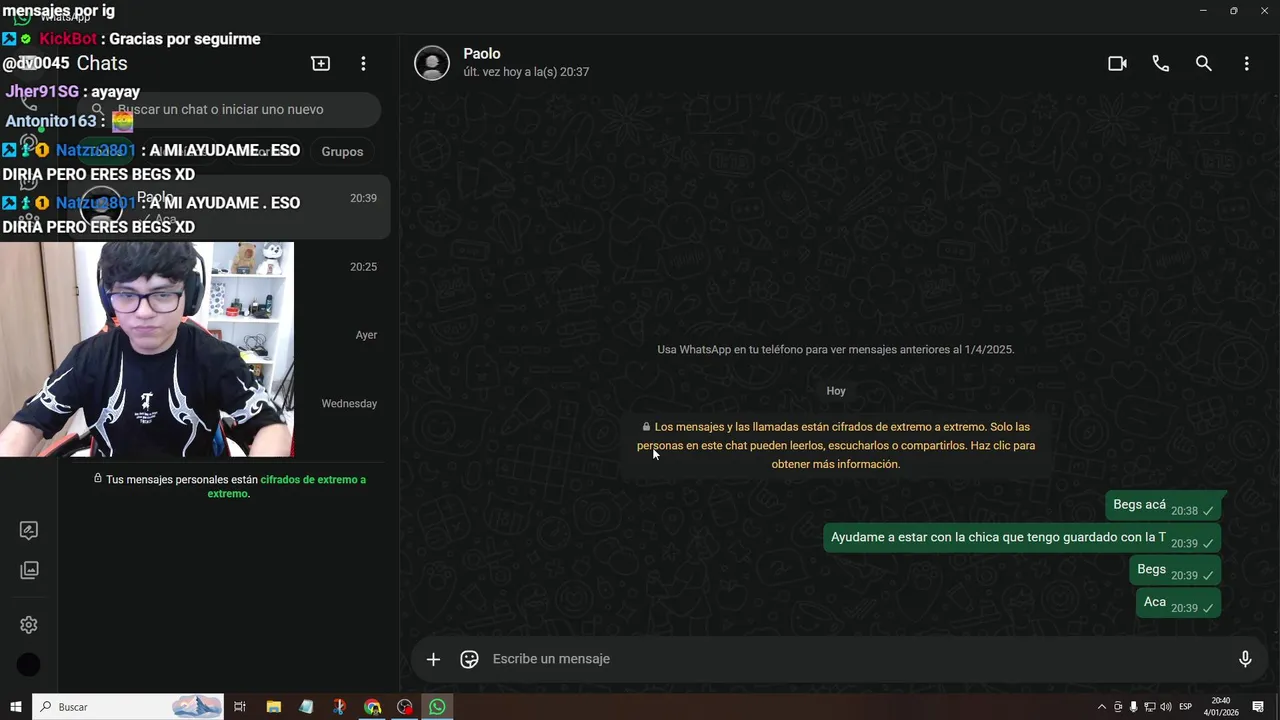Click the Windows taskbar Buscar search box

(x=128, y=707)
